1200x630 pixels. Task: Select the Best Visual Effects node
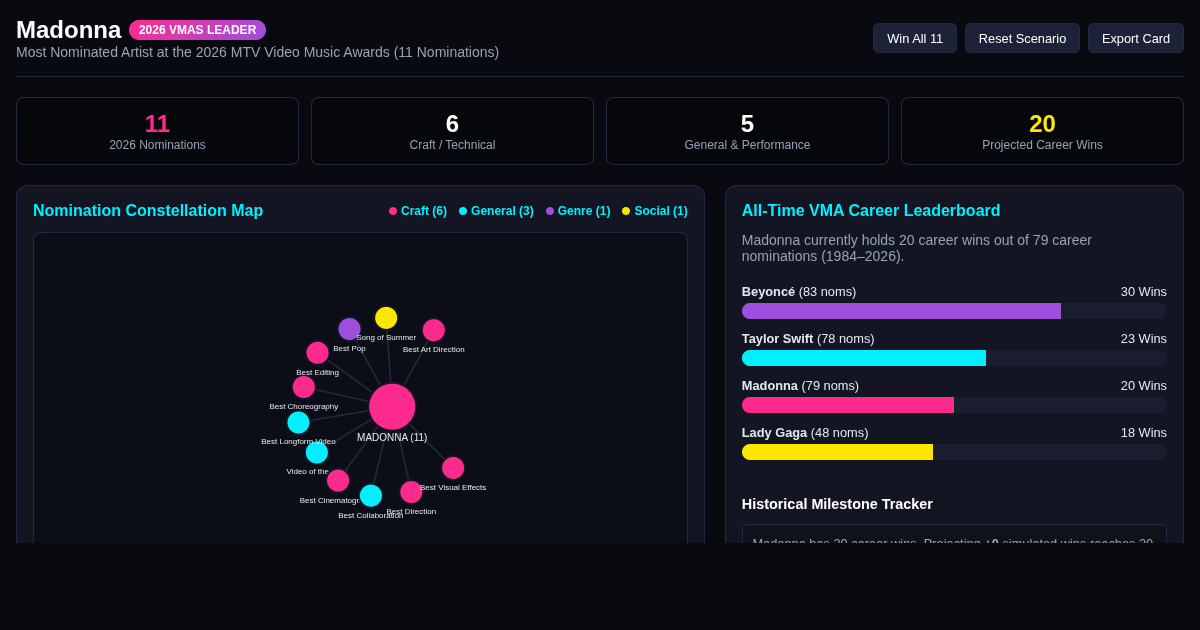(x=453, y=468)
